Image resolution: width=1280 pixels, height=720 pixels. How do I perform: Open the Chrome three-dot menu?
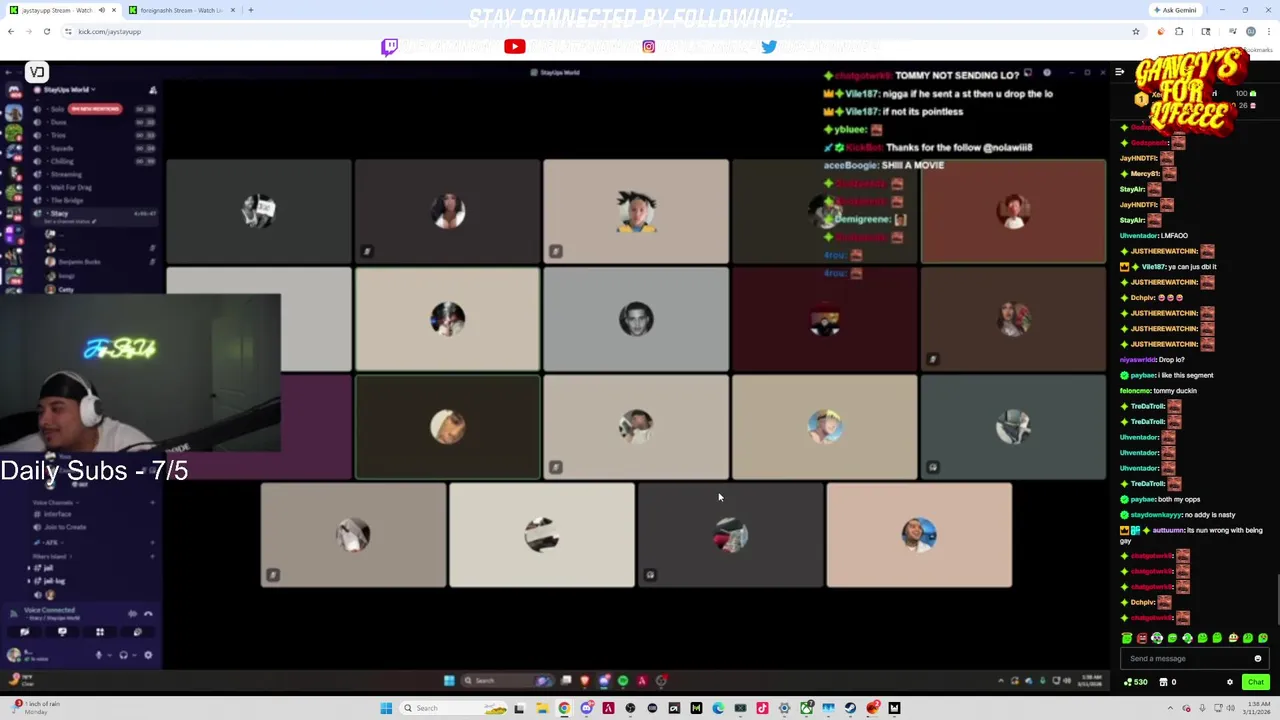click(1268, 31)
